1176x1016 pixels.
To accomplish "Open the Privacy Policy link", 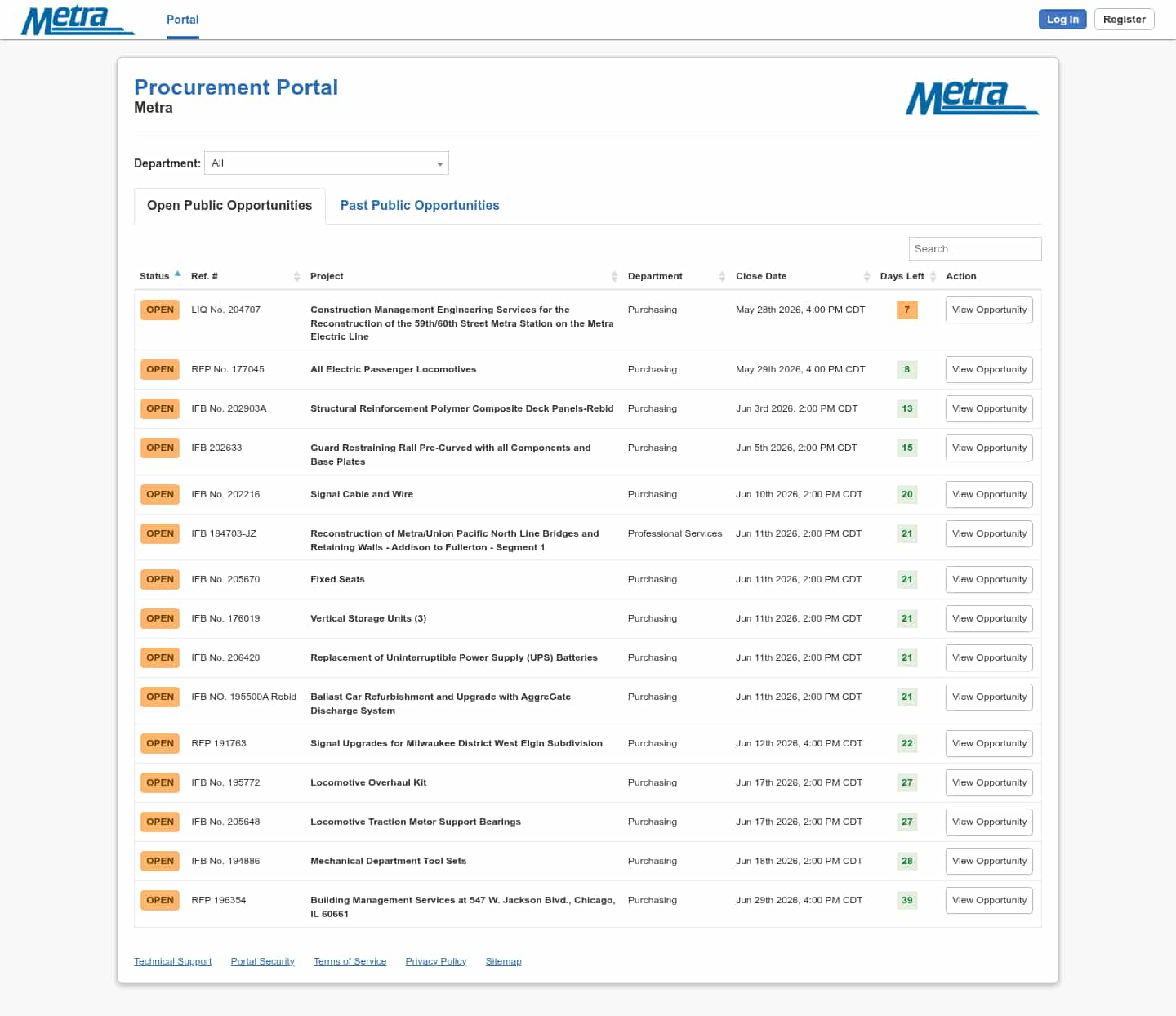I will [x=436, y=961].
